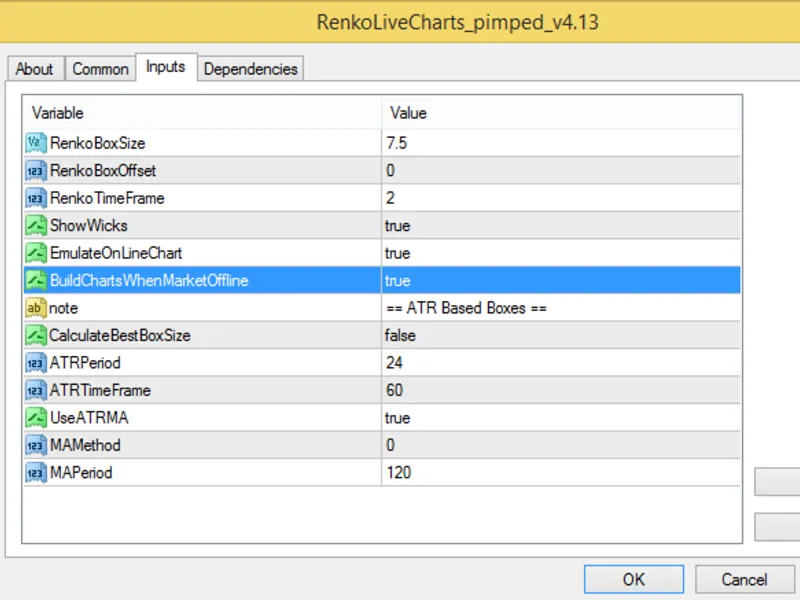The image size is (800, 600).
Task: Click the Cancel button
Action: click(744, 579)
